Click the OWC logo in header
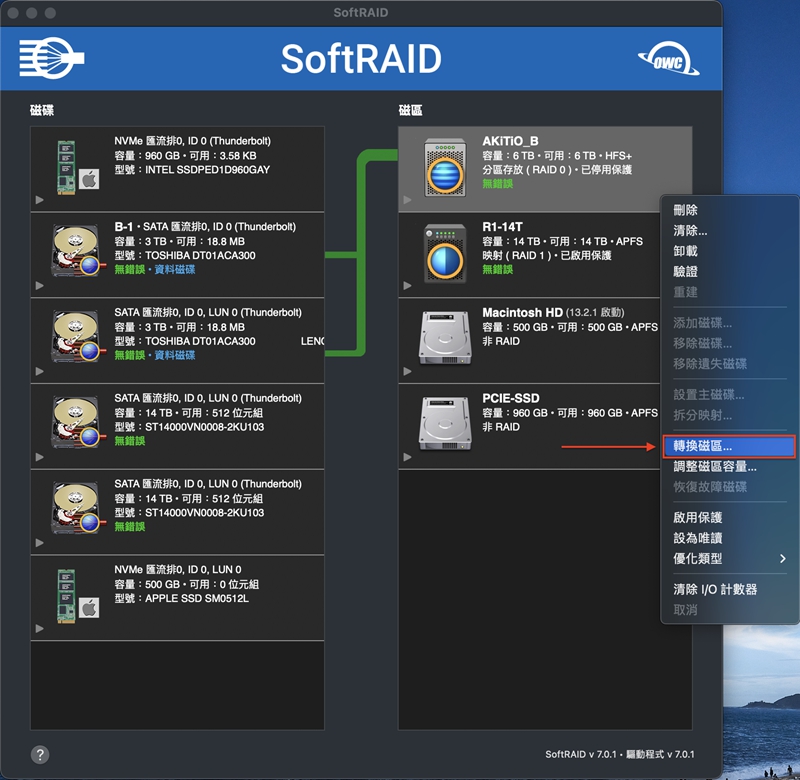The height and width of the screenshot is (780, 800). pos(668,59)
